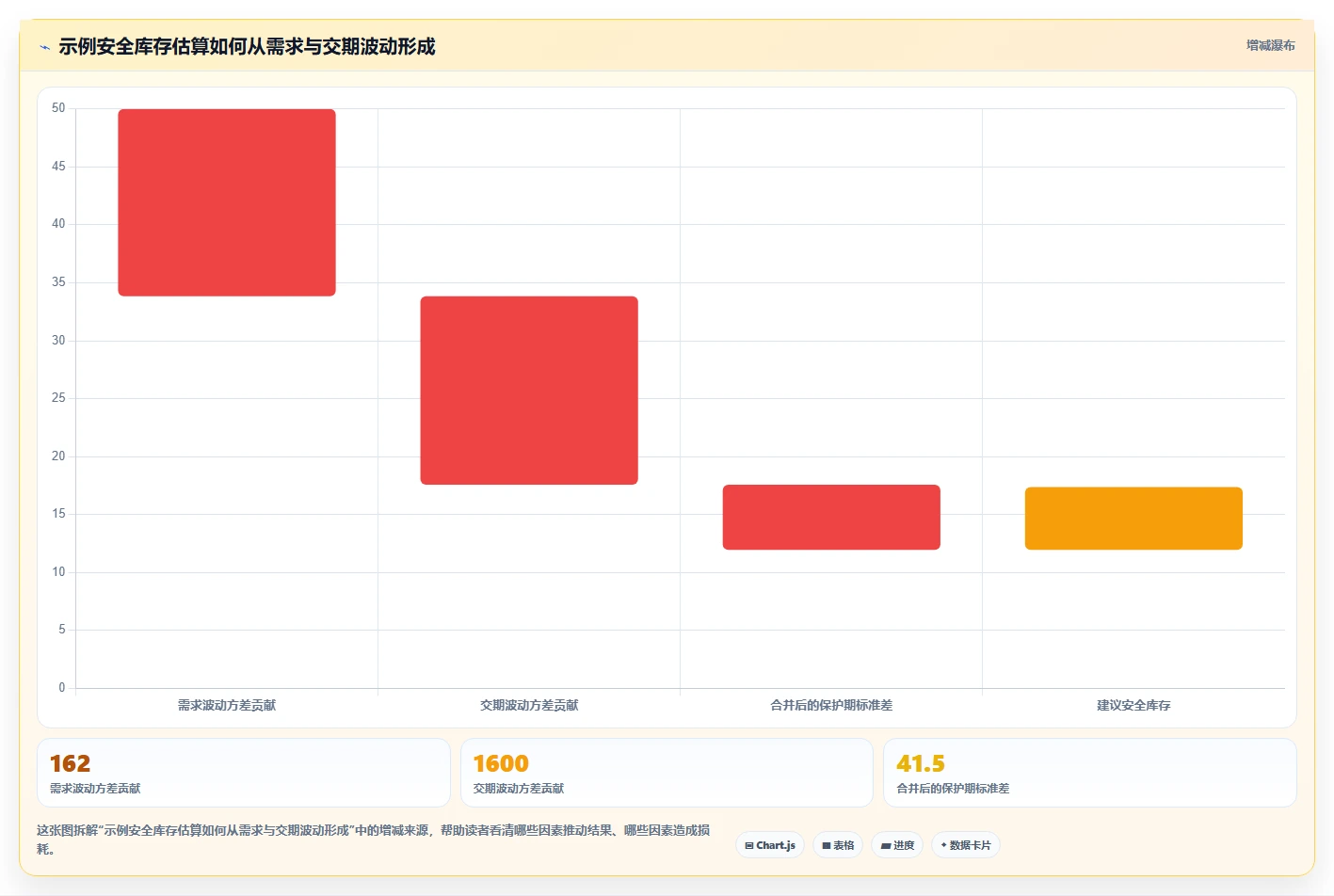1334x896 pixels.
Task: Select the orange 建议安全库存 bar
Action: (x=1133, y=519)
